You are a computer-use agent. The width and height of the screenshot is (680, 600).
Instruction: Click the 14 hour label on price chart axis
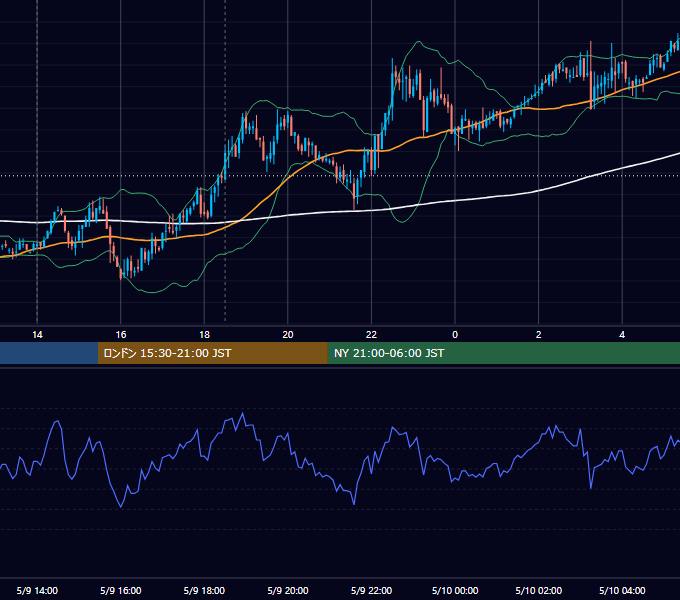[x=37, y=335]
